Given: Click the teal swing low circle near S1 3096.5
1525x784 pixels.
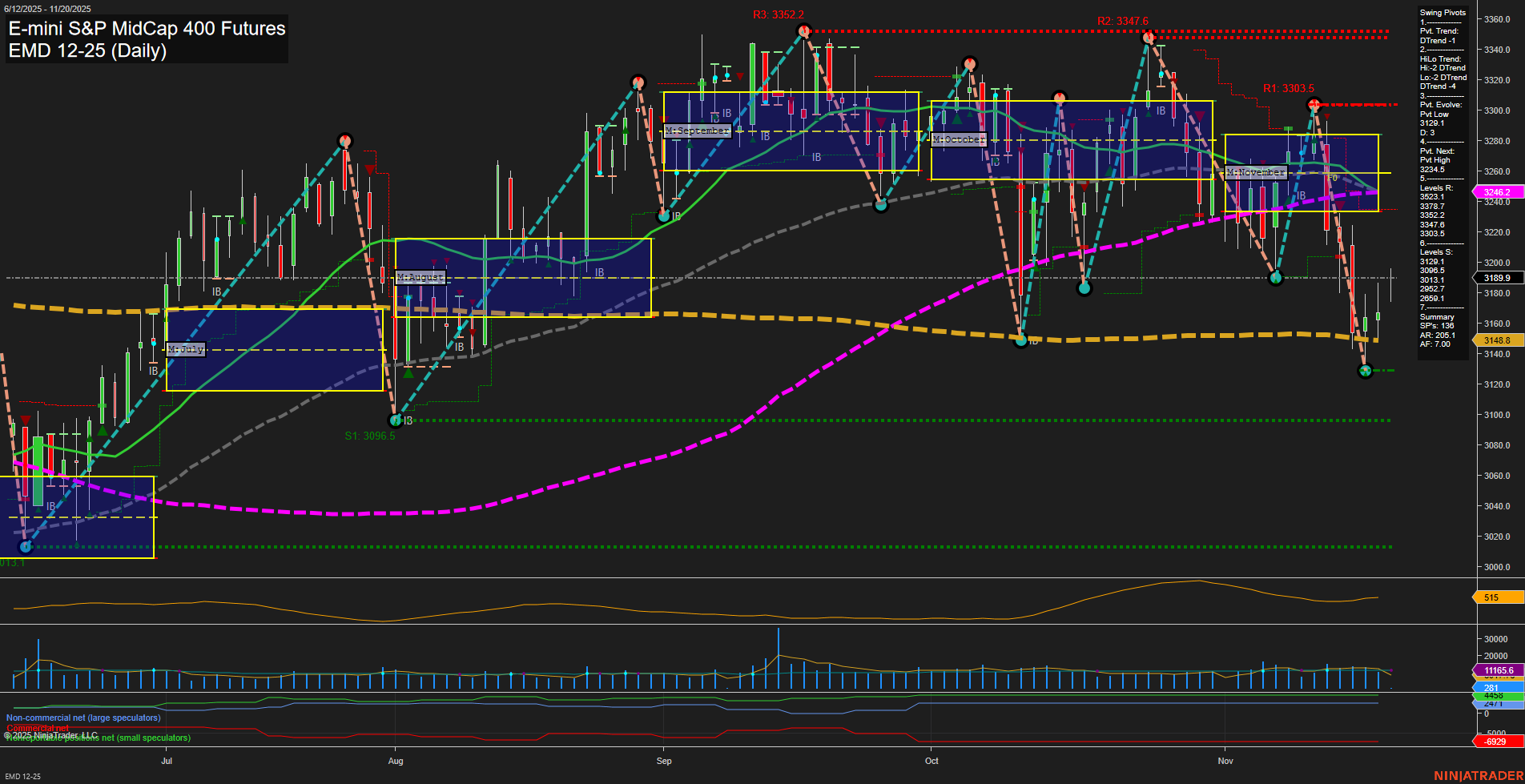Looking at the screenshot, I should [396, 420].
